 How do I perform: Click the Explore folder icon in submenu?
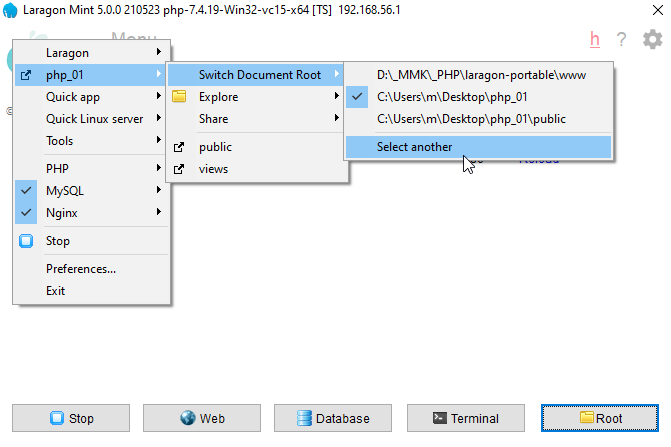pos(180,97)
